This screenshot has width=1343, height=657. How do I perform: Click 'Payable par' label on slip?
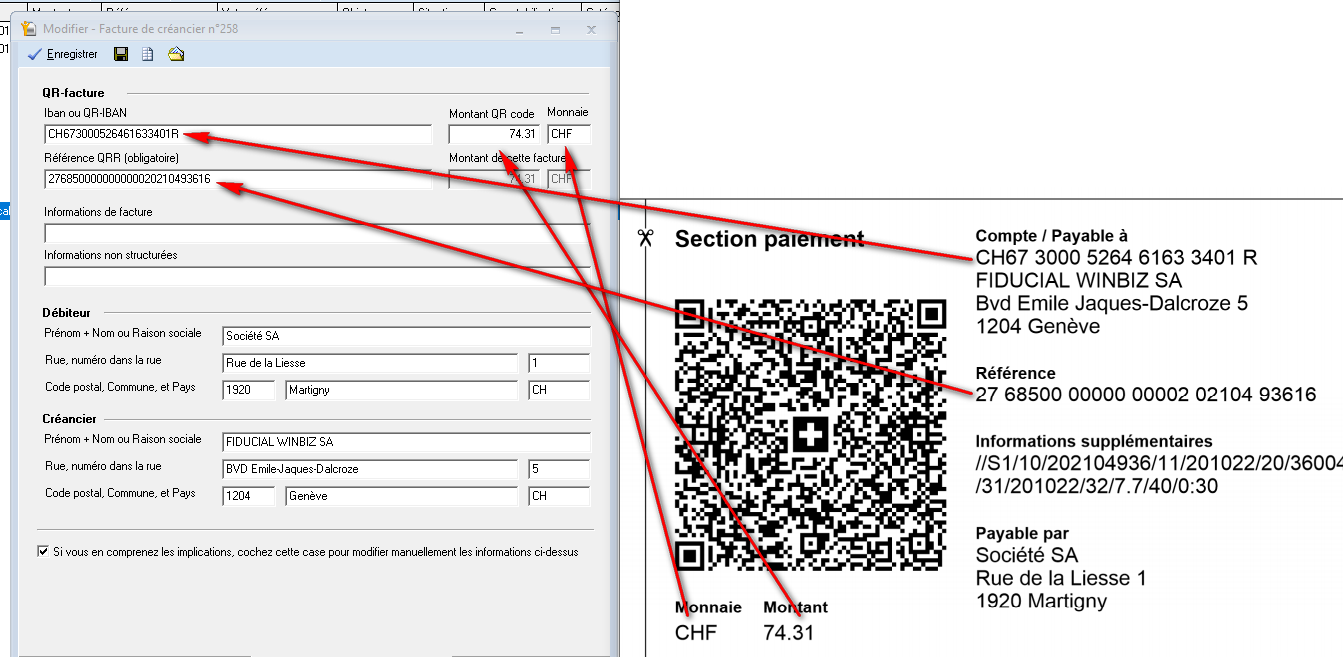click(x=1022, y=533)
